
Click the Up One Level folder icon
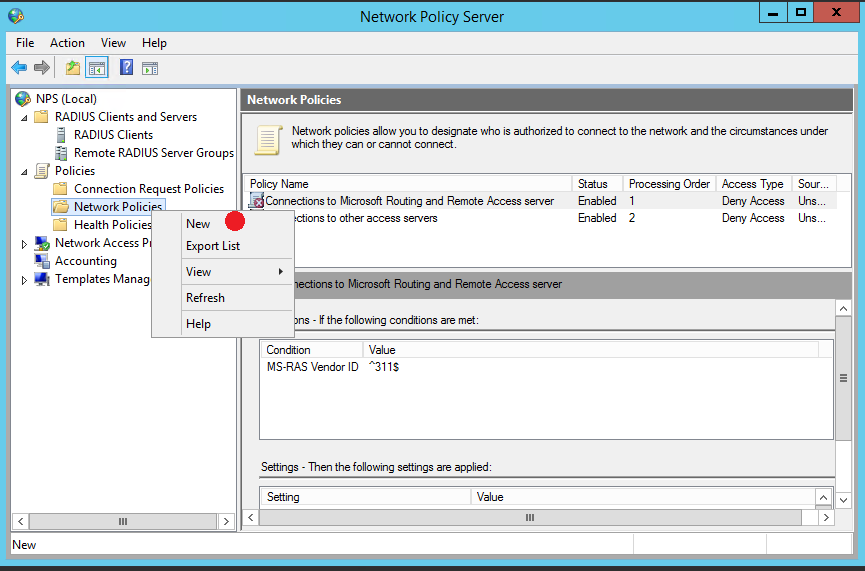point(73,68)
